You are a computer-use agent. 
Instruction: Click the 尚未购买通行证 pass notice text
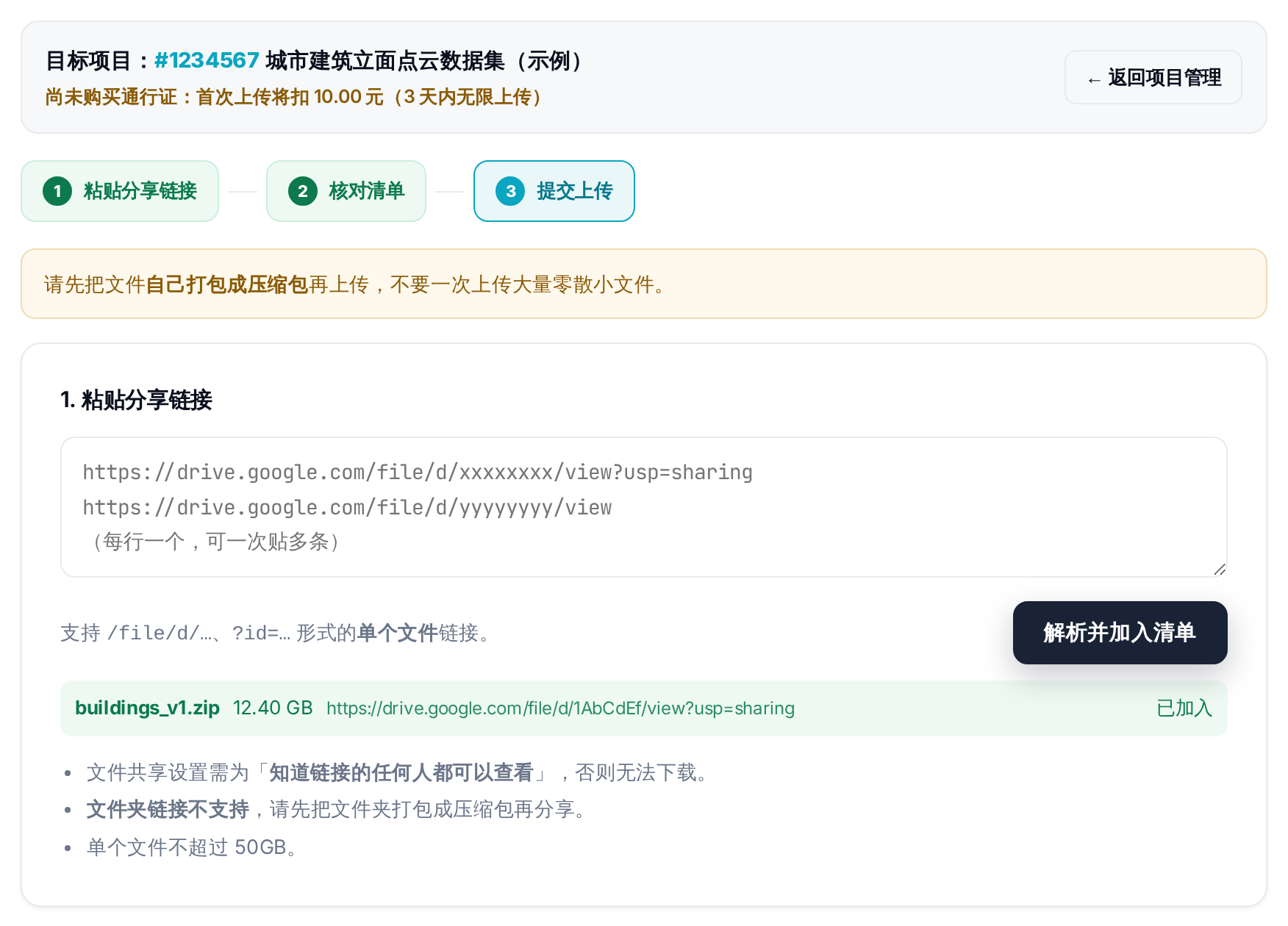(296, 97)
